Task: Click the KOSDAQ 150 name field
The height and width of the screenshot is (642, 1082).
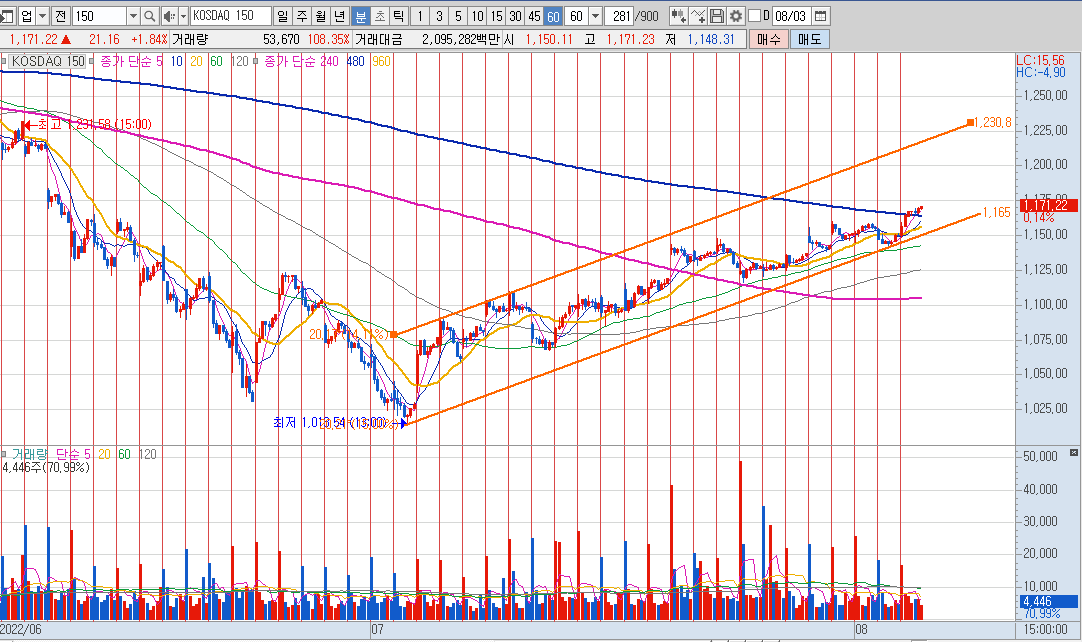Action: coord(230,16)
